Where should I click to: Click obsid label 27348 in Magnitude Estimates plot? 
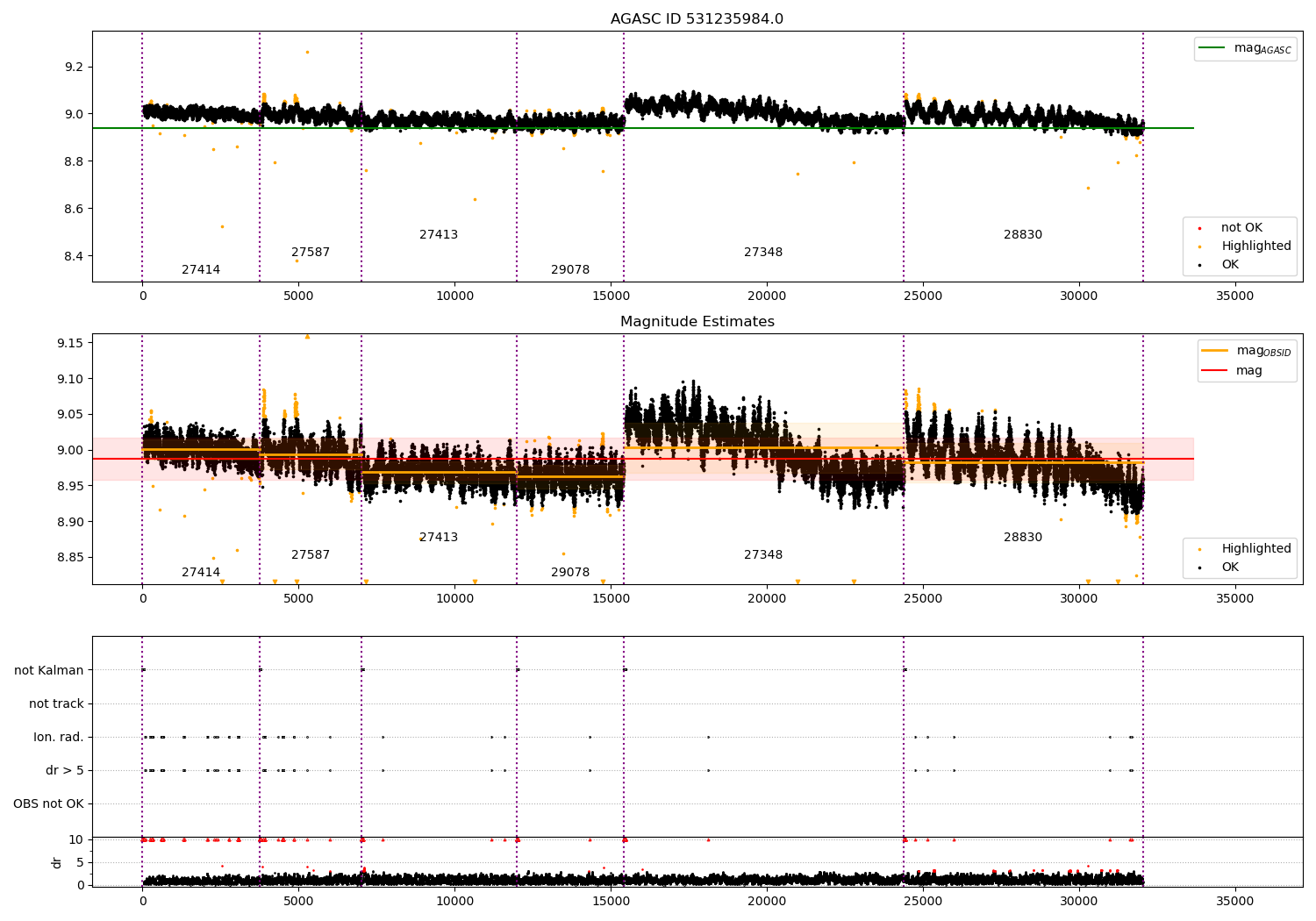coord(763,555)
